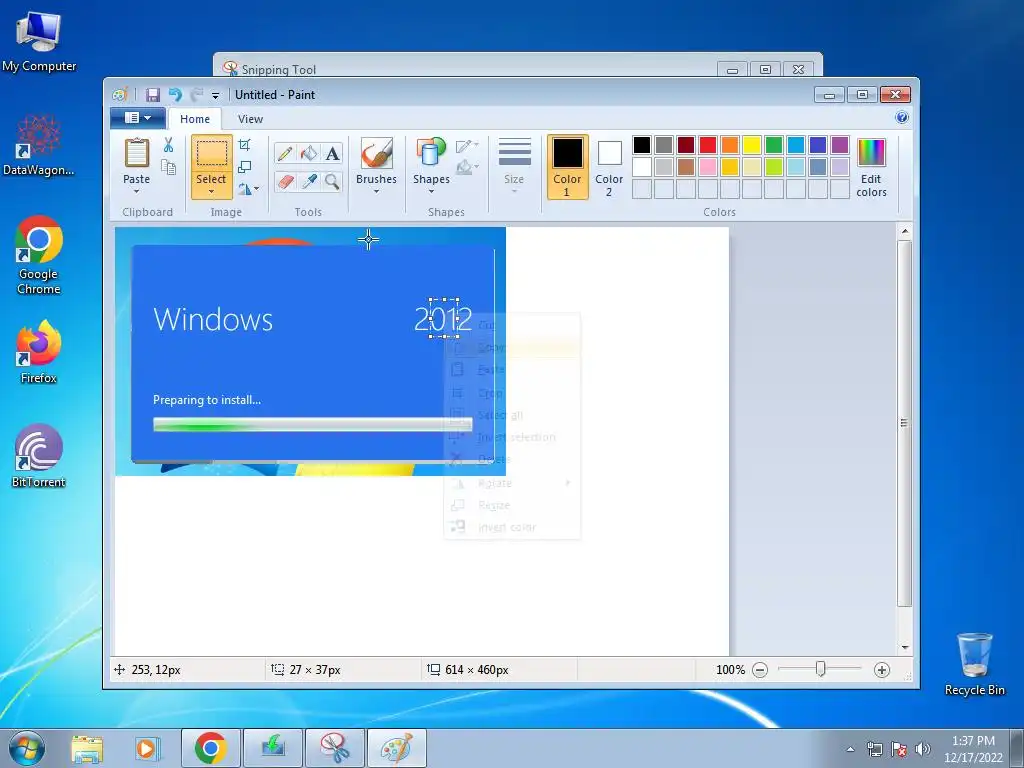Image resolution: width=1024 pixels, height=768 pixels.
Task: Select the Eraser tool
Action: click(x=285, y=181)
